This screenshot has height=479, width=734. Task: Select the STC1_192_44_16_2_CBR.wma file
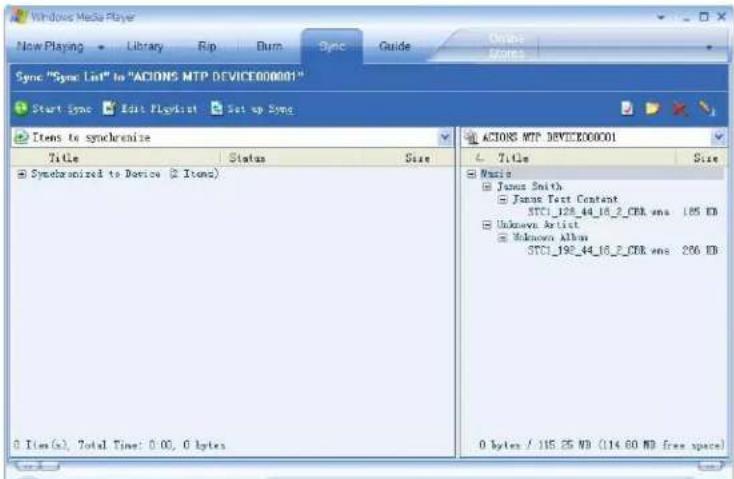click(598, 251)
